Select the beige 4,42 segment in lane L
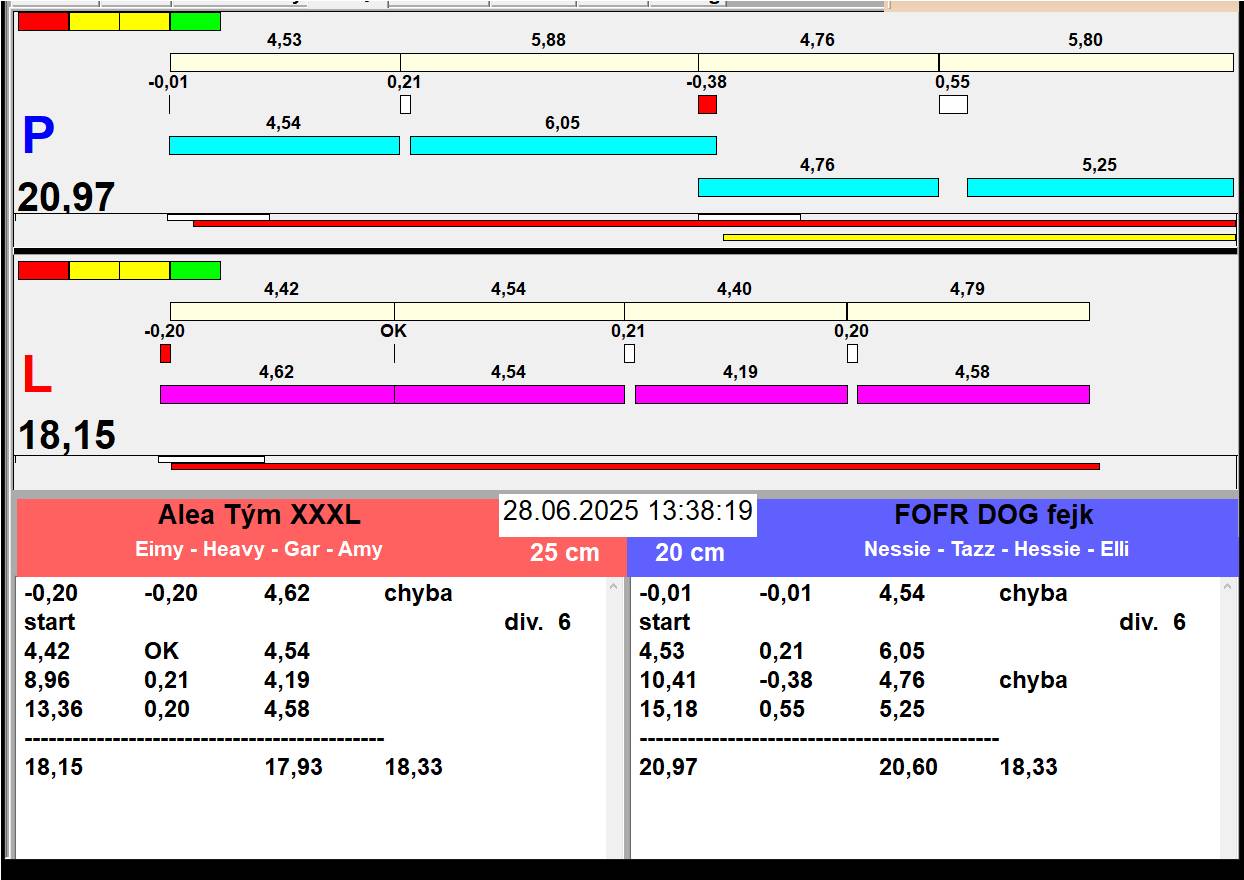This screenshot has height=880, width=1244. (282, 311)
